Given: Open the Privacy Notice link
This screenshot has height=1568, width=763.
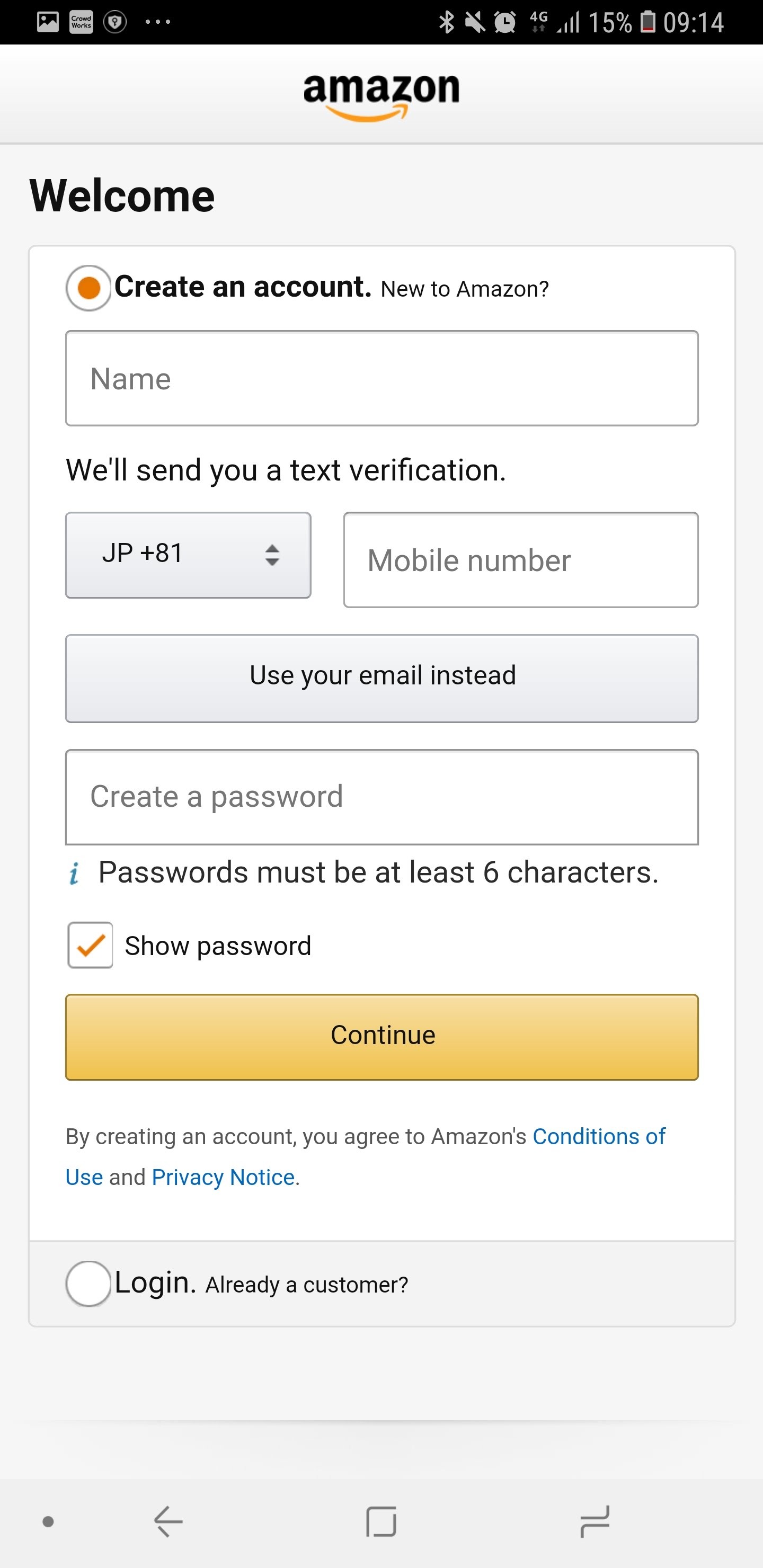Looking at the screenshot, I should pos(223,1177).
